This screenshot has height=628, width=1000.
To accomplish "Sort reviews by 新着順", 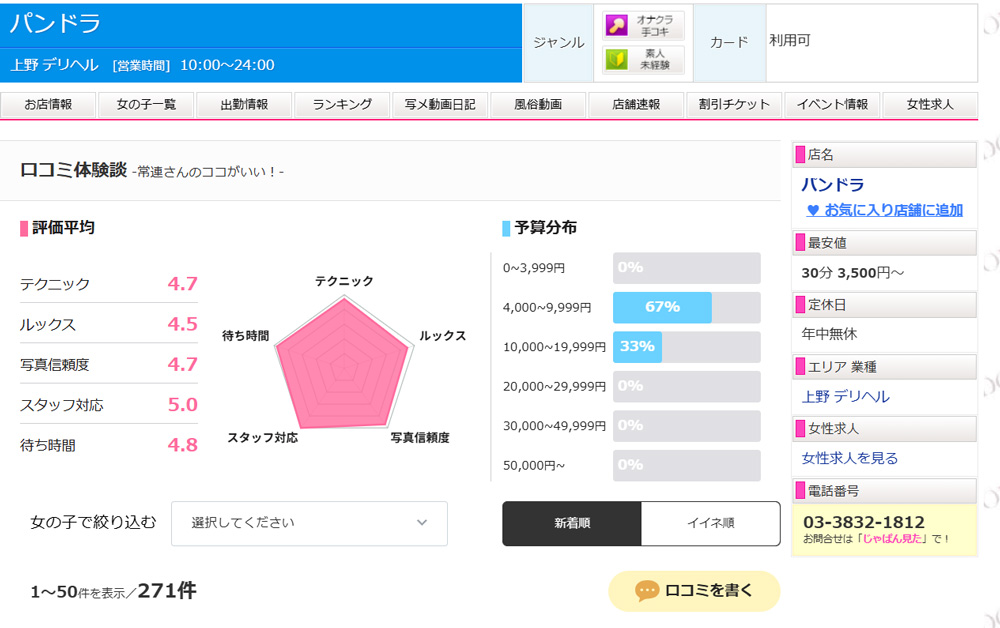I will pos(572,523).
